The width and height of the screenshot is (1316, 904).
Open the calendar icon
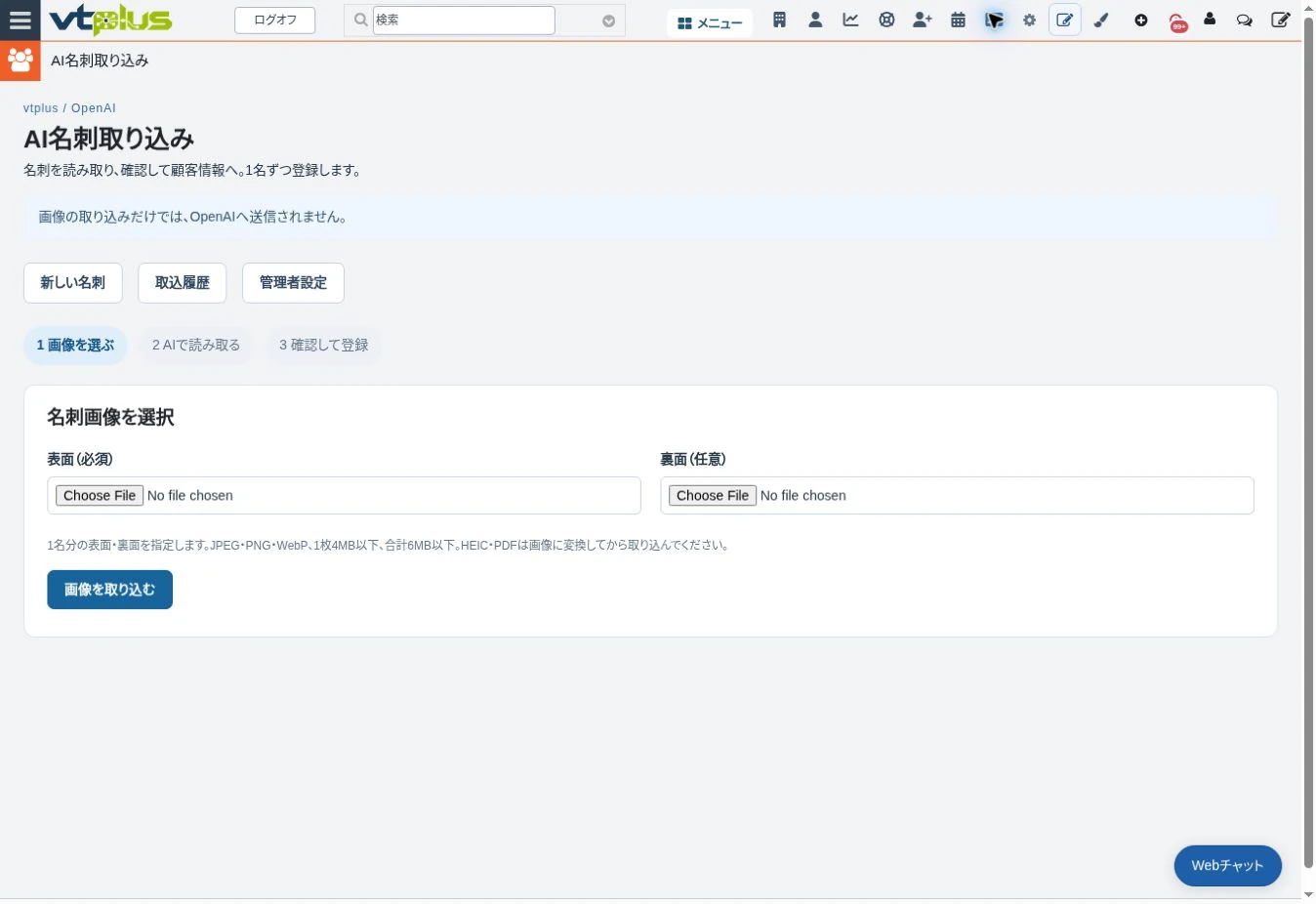[x=958, y=20]
